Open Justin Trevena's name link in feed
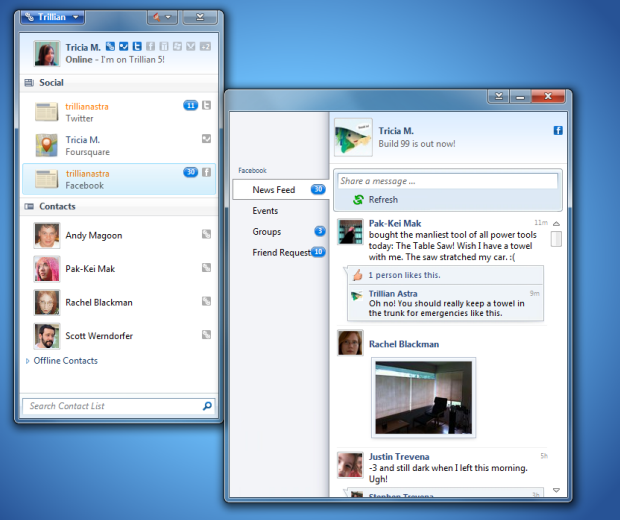The image size is (620, 520). coord(399,457)
